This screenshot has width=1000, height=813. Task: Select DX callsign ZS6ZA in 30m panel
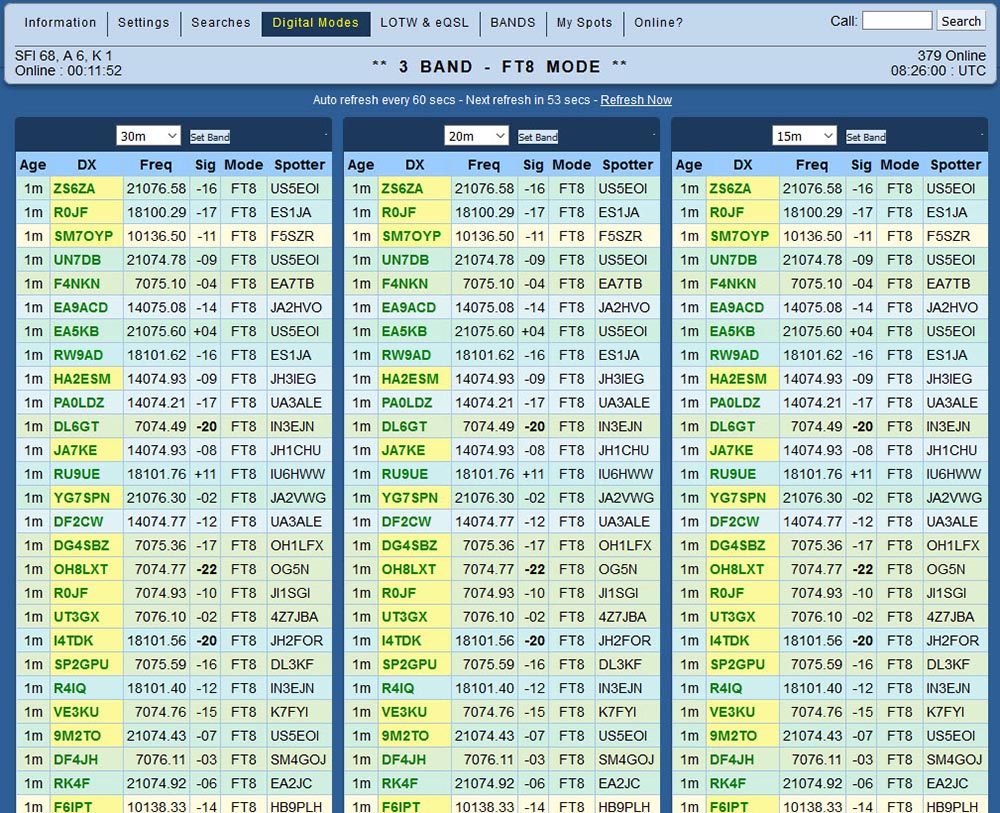pos(74,189)
